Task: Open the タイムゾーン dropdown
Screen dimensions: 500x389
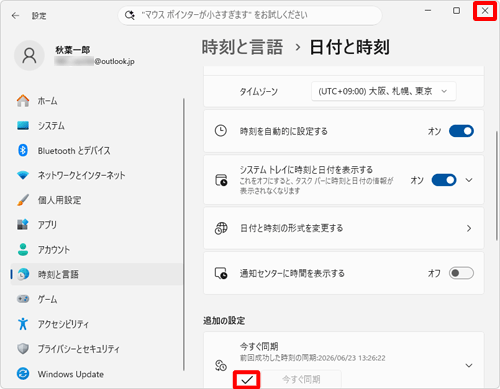Action: pyautogui.click(x=383, y=91)
